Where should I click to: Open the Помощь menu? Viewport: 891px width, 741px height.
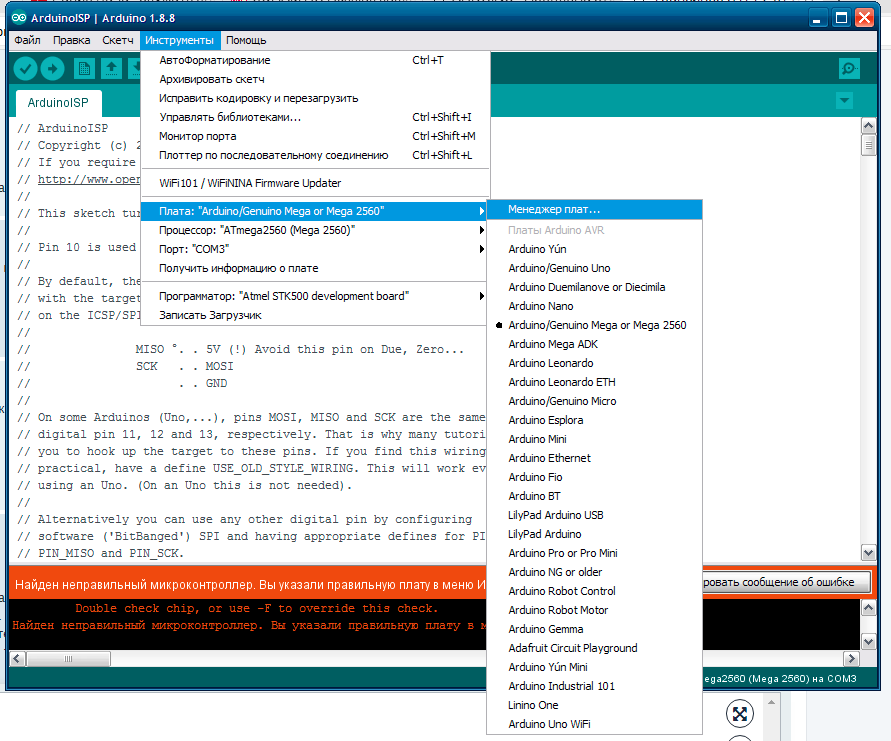coord(246,40)
